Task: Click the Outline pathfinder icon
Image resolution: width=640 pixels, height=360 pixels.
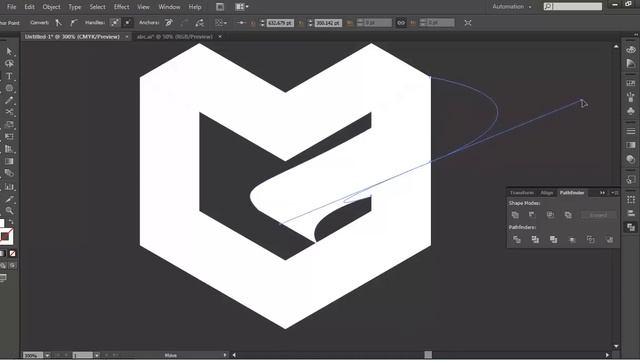Action: point(591,240)
